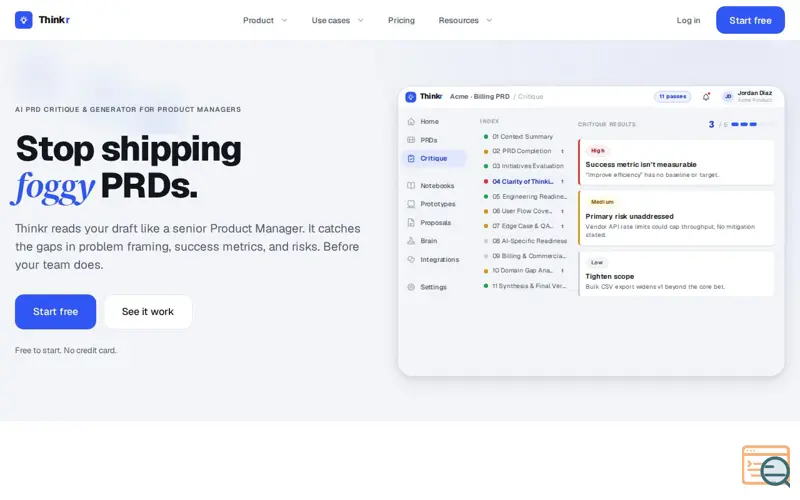
Task: Open the Integrations sidebar icon
Action: pyautogui.click(x=411, y=259)
